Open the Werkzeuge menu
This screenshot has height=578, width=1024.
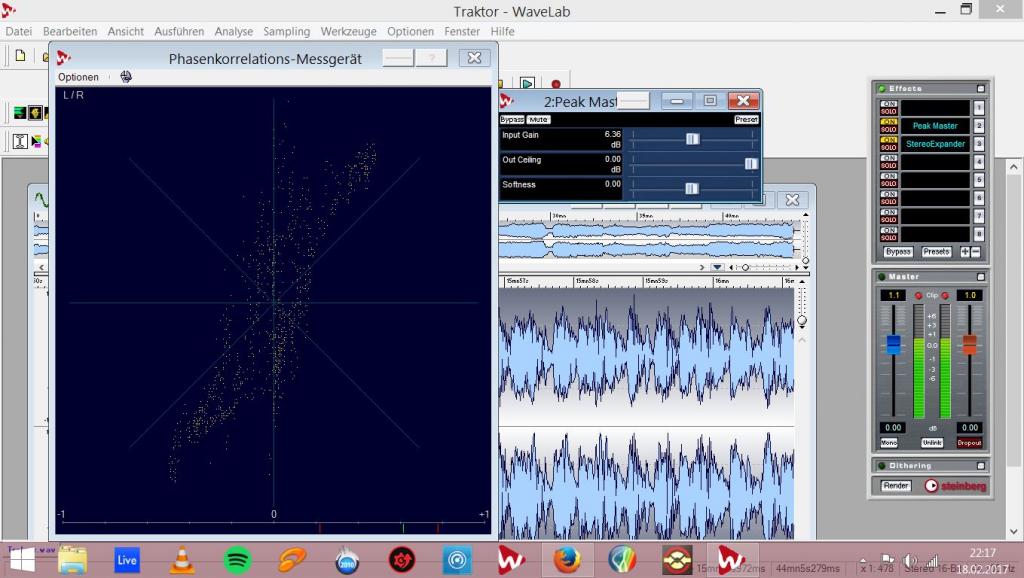348,31
